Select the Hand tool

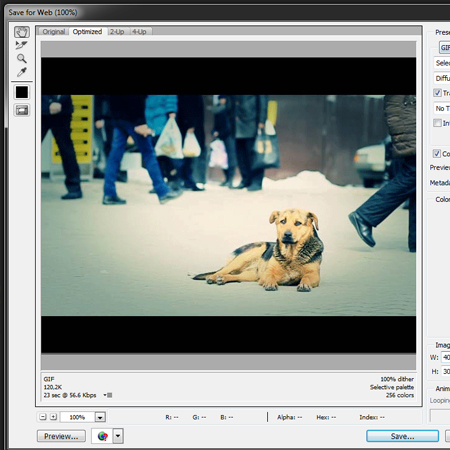coord(22,32)
